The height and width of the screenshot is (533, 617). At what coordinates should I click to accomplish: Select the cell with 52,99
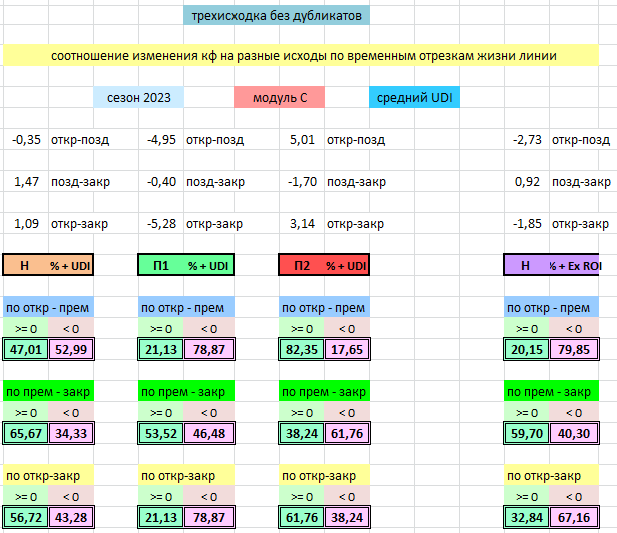pyautogui.click(x=71, y=349)
